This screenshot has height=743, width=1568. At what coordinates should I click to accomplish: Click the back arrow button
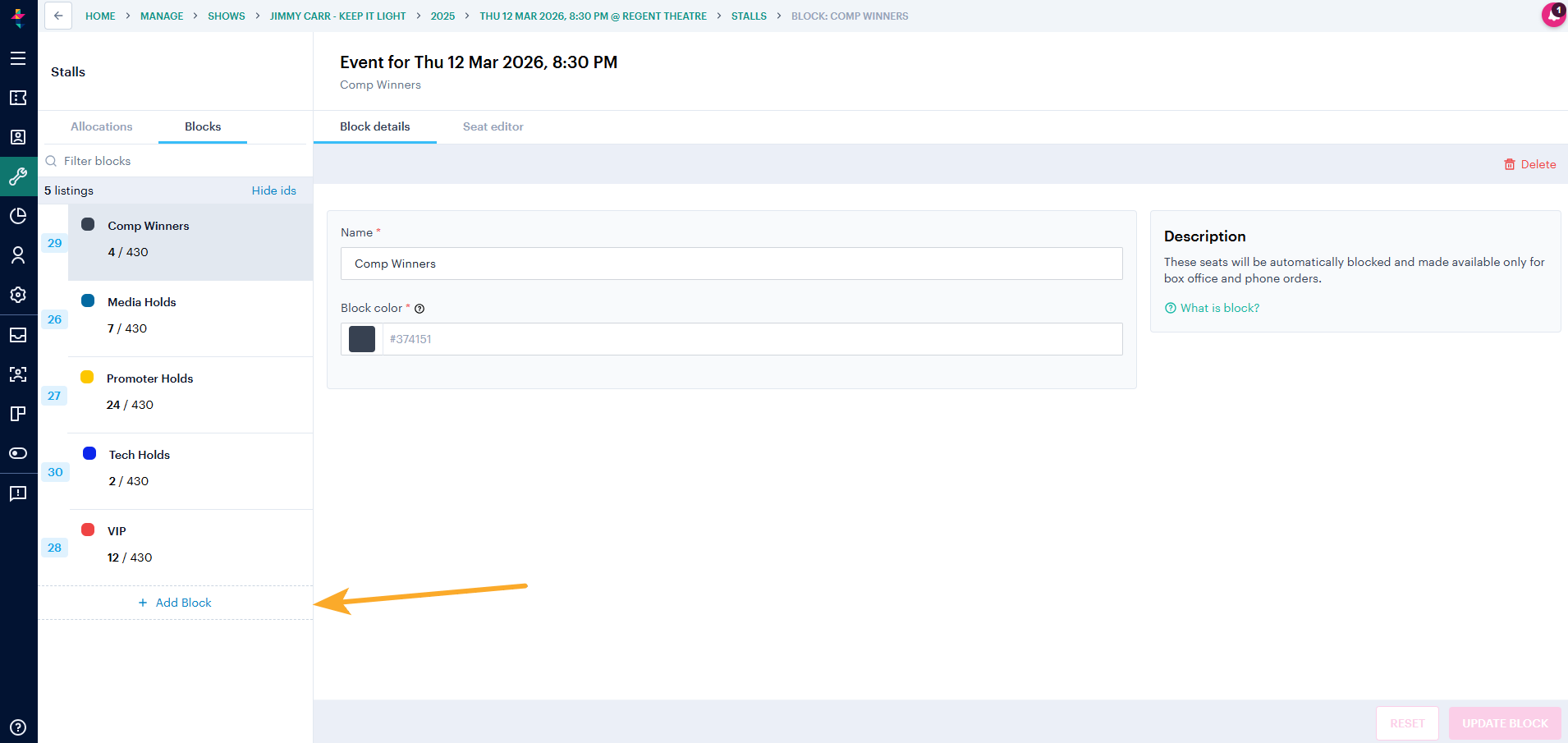(x=58, y=16)
